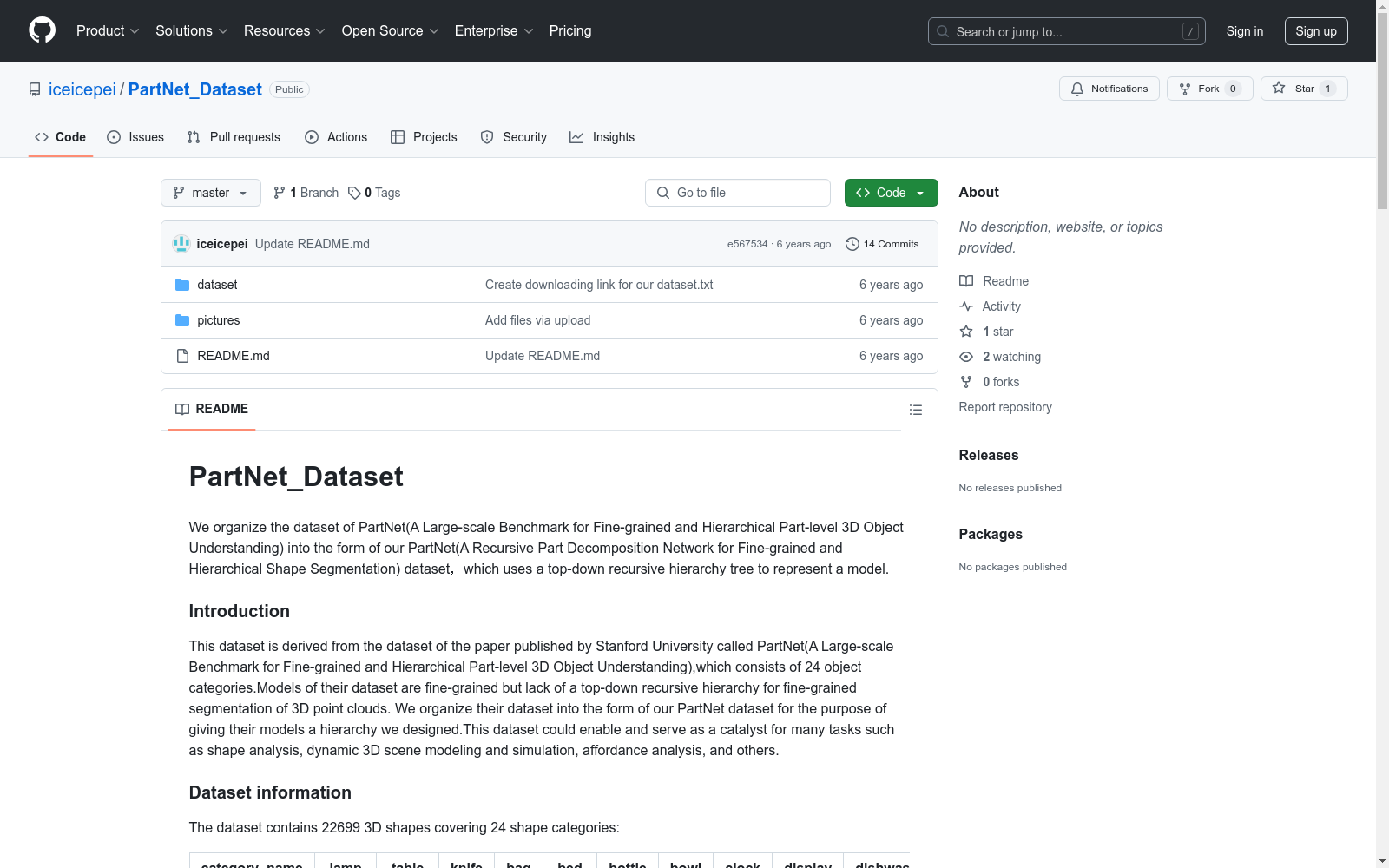The width and height of the screenshot is (1389, 868).
Task: Click the Packages heading link
Action: (991, 534)
